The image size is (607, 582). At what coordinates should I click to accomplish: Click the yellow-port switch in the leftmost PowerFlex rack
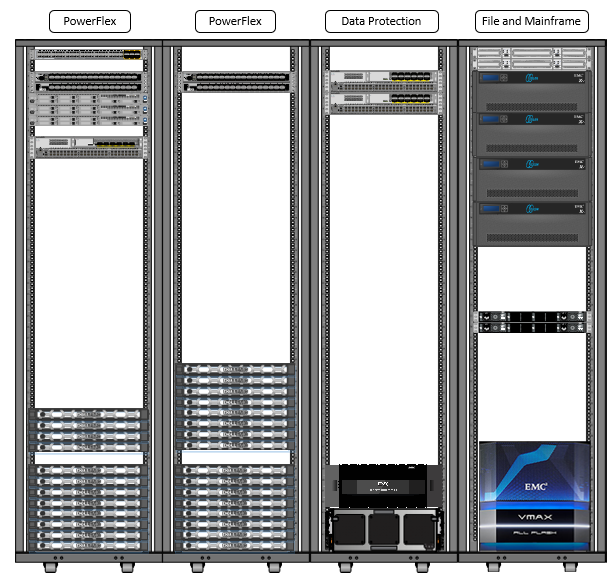coord(90,146)
